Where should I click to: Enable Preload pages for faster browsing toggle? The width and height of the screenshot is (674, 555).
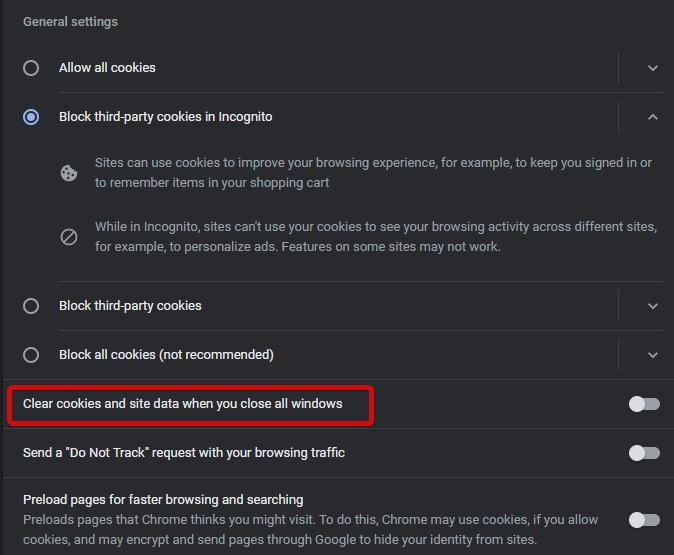coord(644,520)
